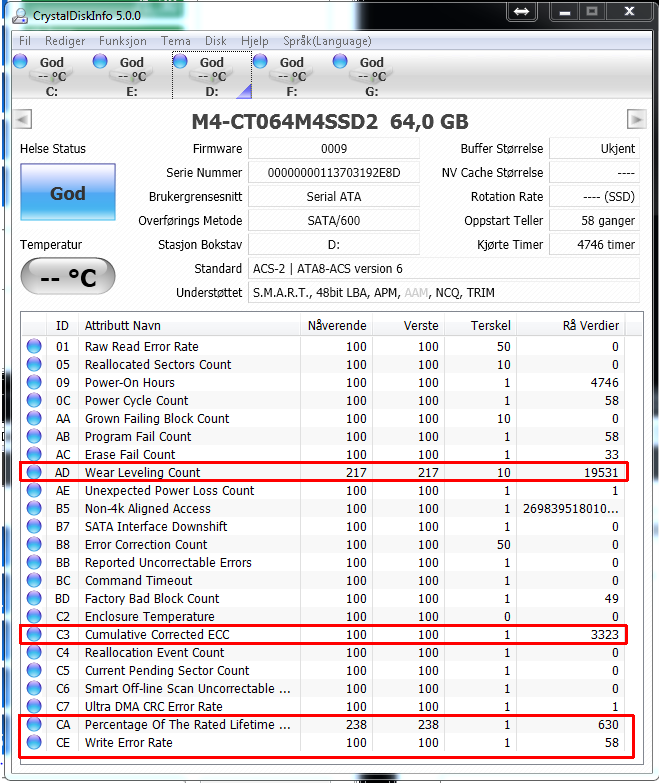Click status orb for Cumulative Corrected ECC
659x783 pixels.
(34, 634)
